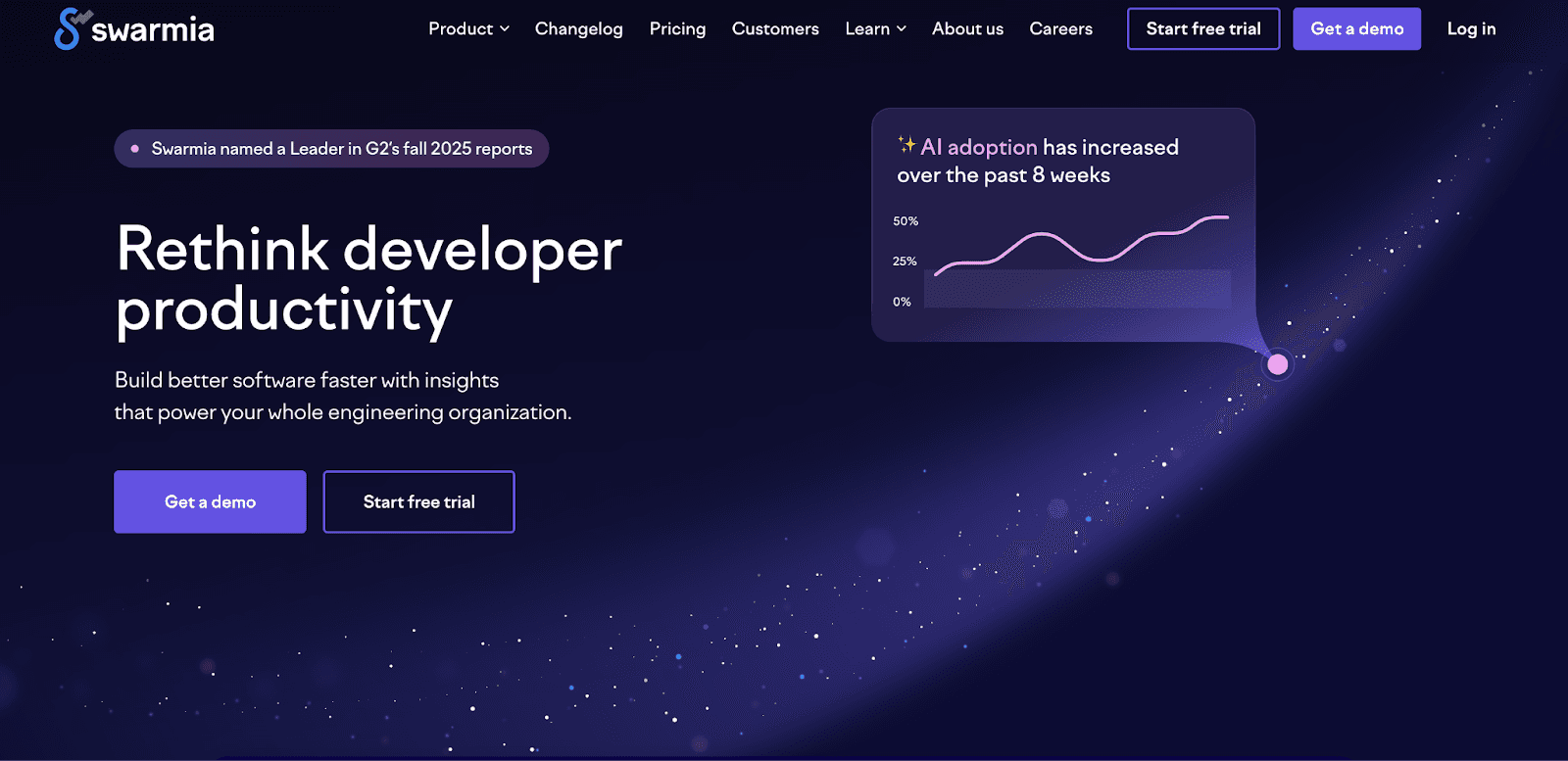The image size is (1568, 761).
Task: Click the 'over the past 8 weeks' text
Action: point(1004,175)
